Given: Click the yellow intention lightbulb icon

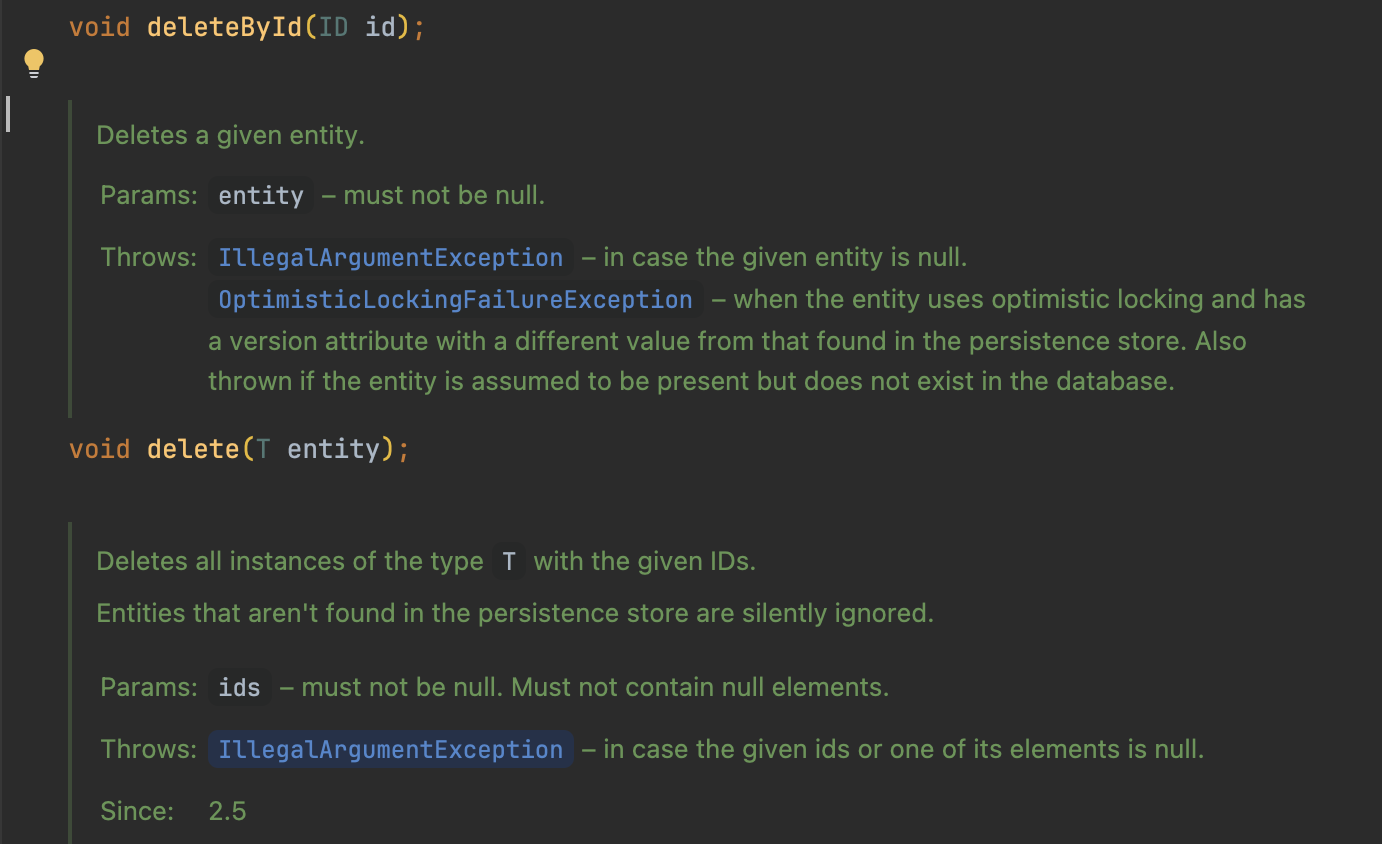Looking at the screenshot, I should pyautogui.click(x=33, y=62).
